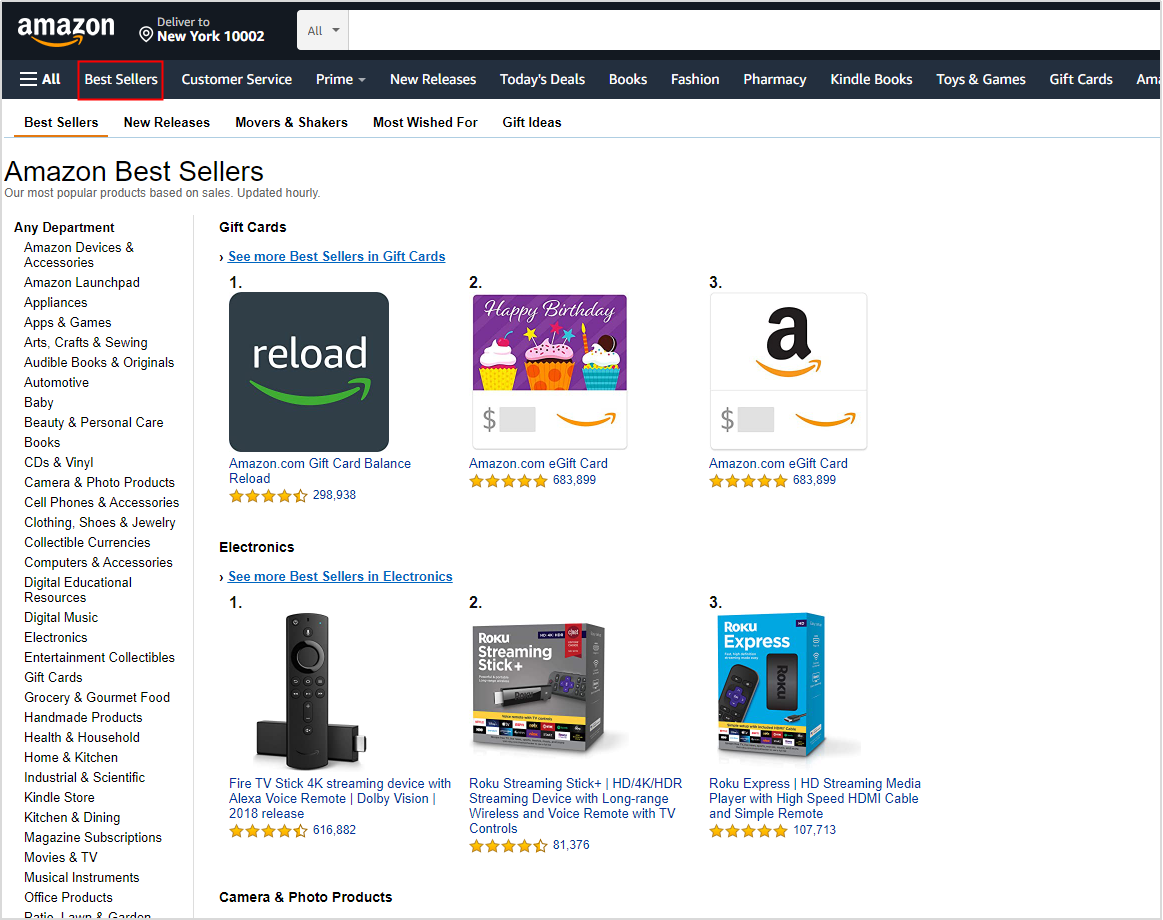Click the Amazon logo
1163x920 pixels.
(x=66, y=30)
